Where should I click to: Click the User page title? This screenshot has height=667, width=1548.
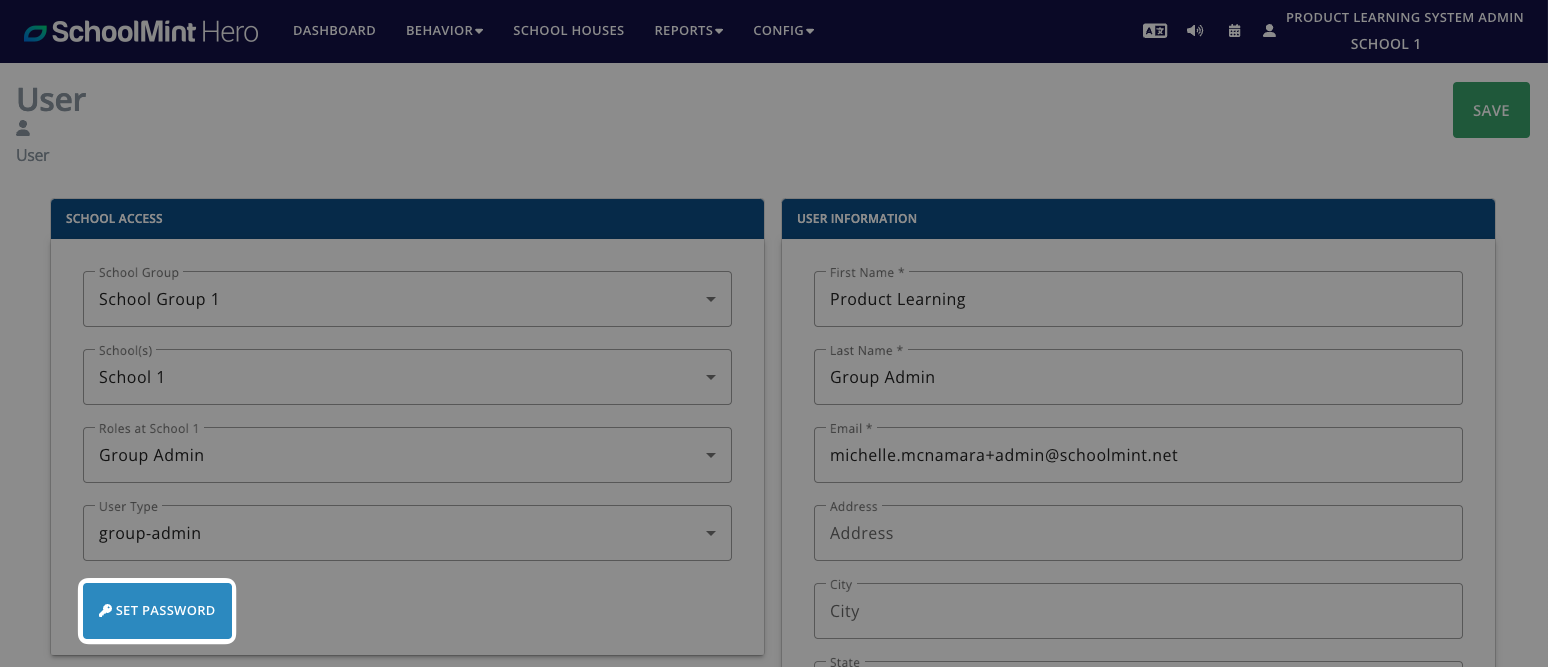(51, 99)
